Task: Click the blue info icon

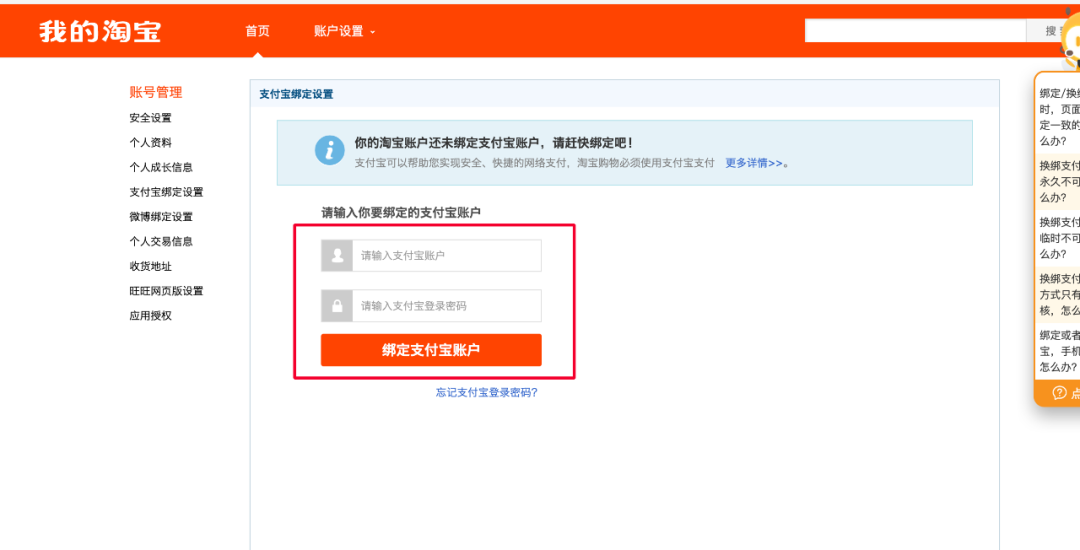Action: point(330,150)
